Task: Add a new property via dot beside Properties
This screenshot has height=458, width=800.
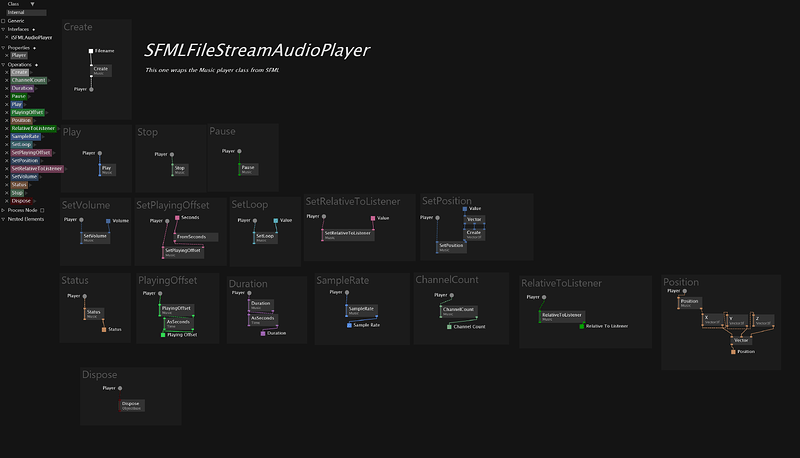Action: click(34, 48)
